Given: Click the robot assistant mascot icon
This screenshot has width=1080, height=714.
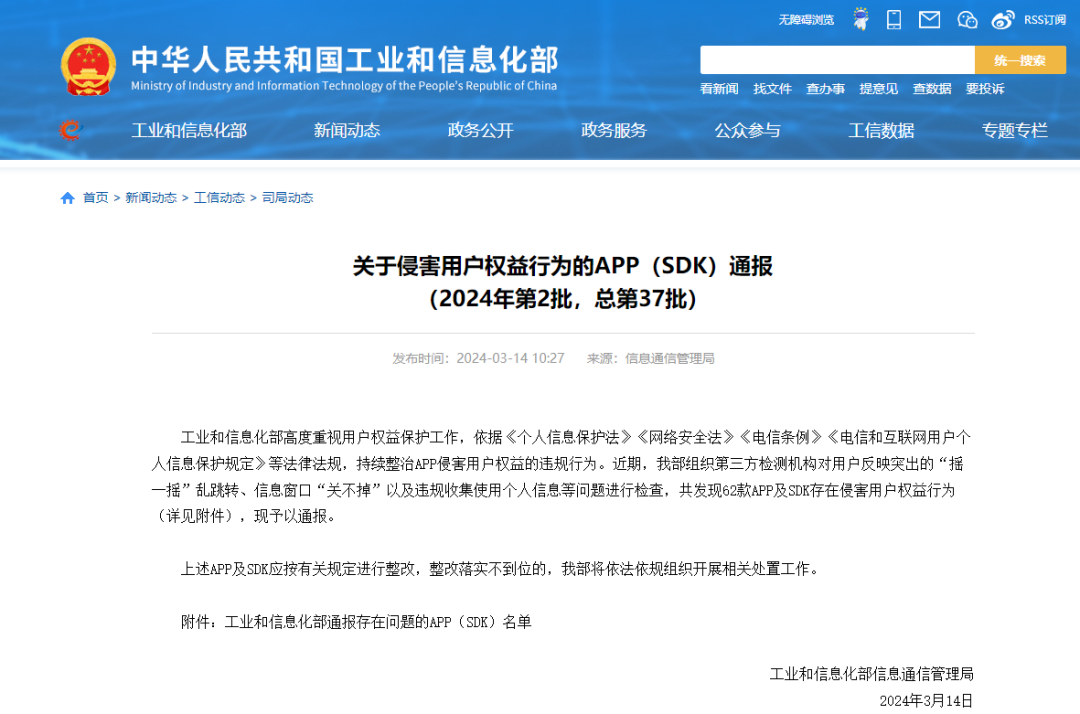Looking at the screenshot, I should click(x=861, y=20).
